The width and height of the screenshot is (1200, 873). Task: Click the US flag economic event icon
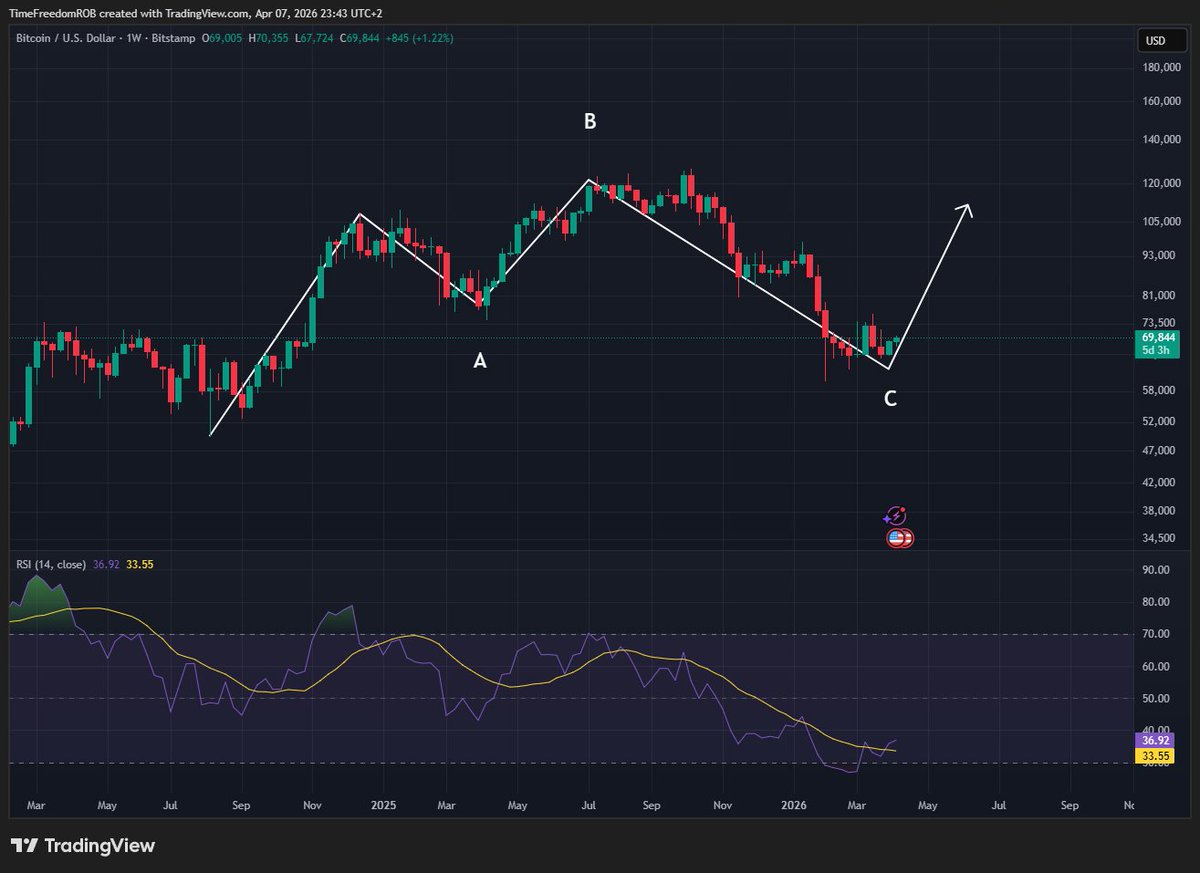point(899,539)
